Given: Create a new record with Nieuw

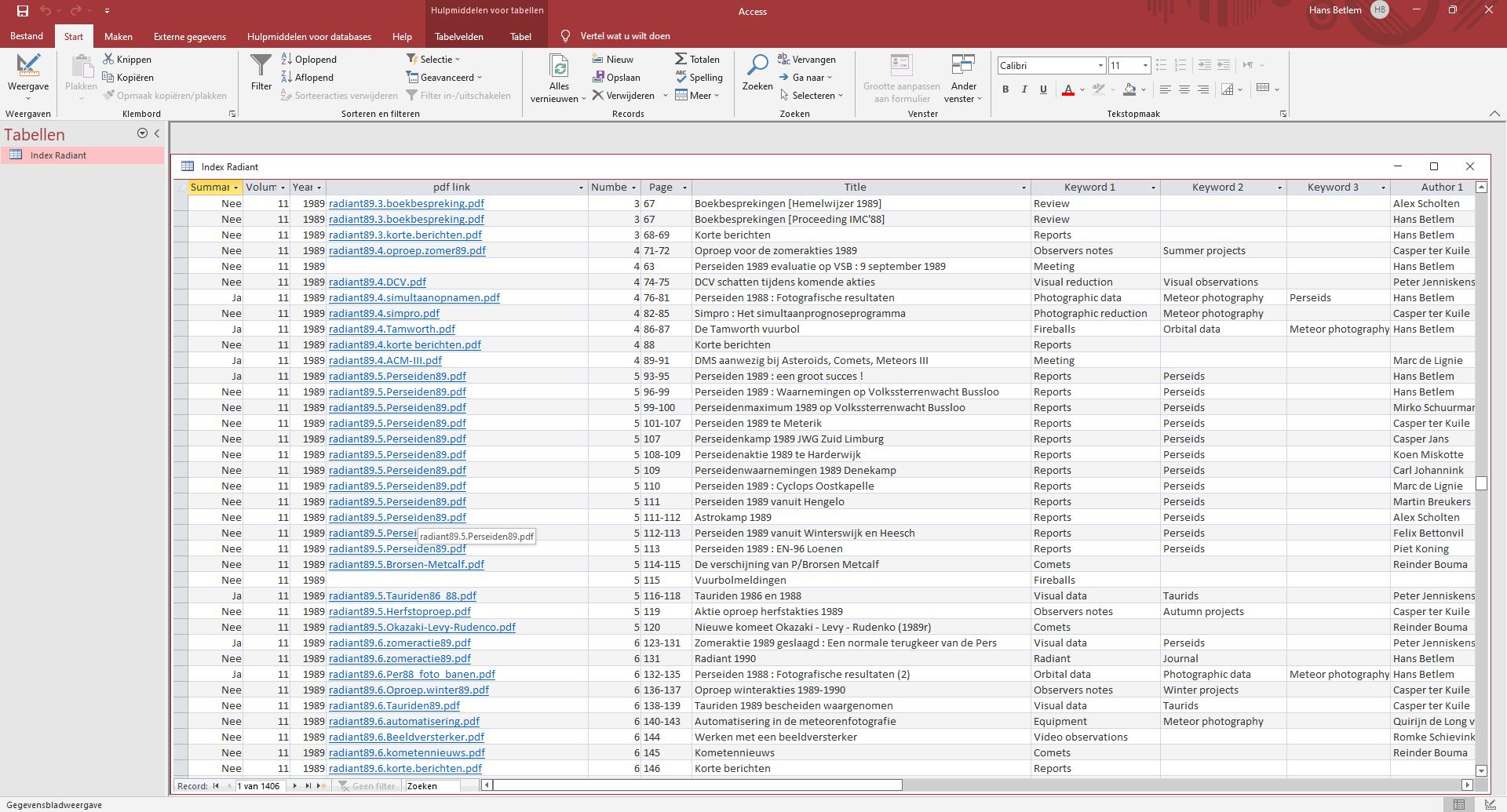Looking at the screenshot, I should point(613,59).
